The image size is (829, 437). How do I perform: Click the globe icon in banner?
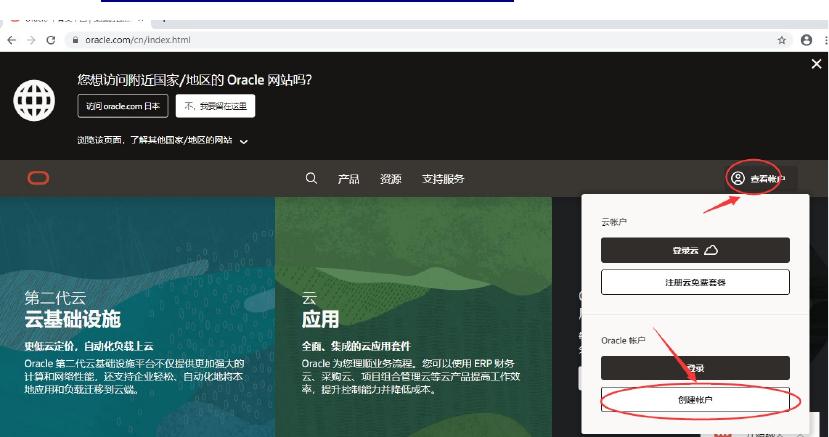tap(34, 100)
